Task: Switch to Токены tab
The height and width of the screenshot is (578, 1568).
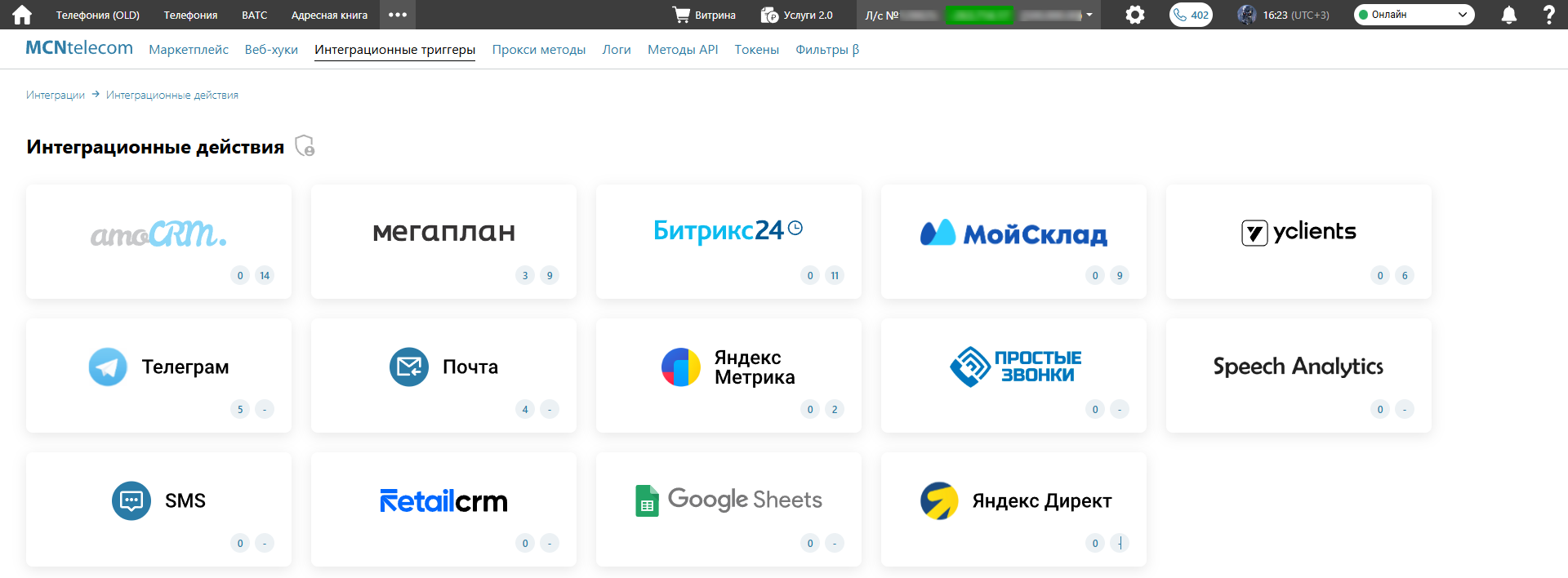Action: (x=757, y=50)
